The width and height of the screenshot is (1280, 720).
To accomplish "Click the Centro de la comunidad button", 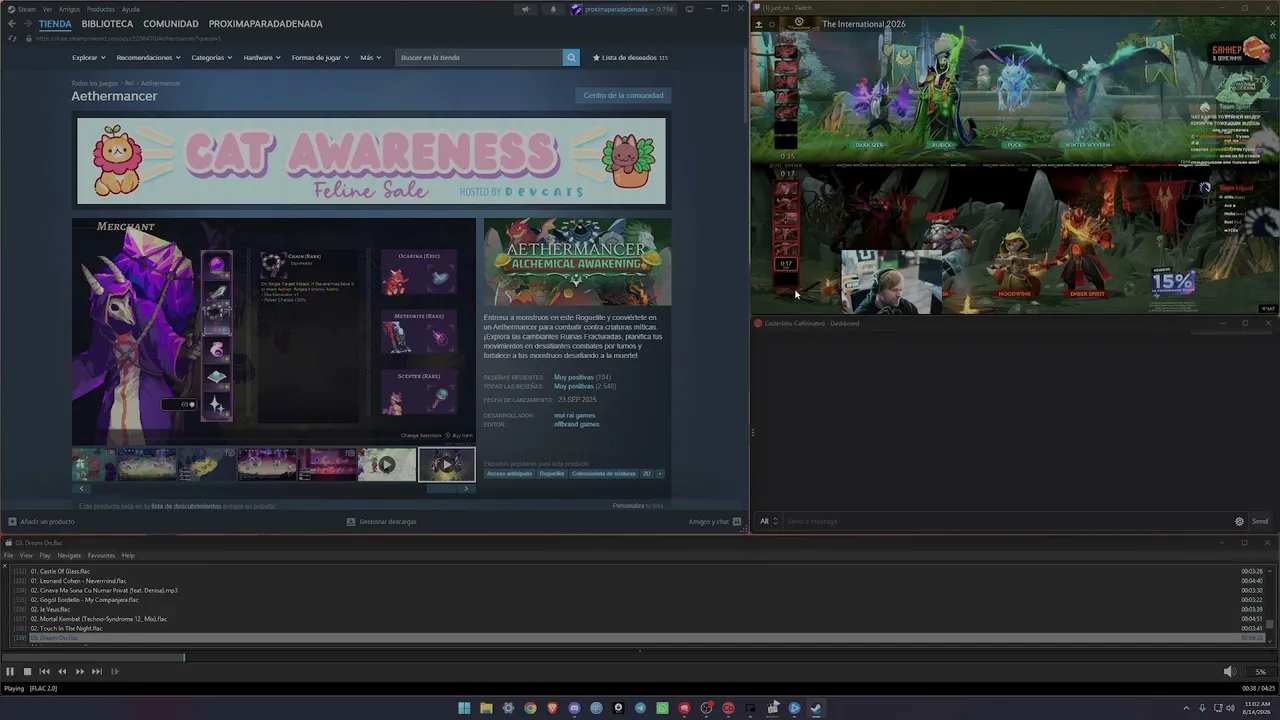I will click(623, 95).
